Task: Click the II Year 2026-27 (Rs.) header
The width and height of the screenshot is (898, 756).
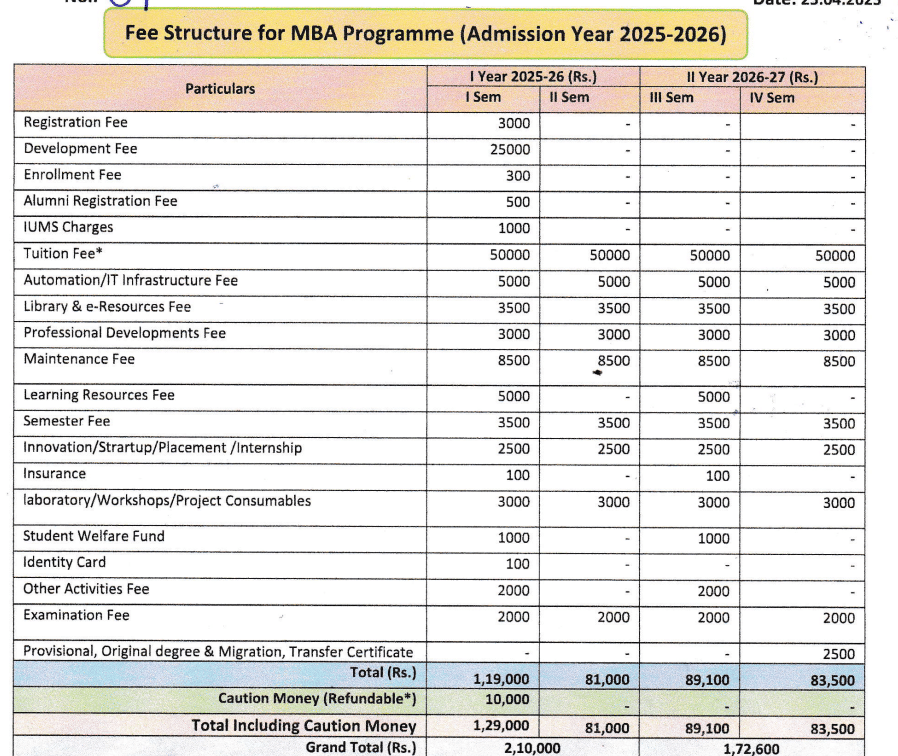Action: [x=752, y=77]
